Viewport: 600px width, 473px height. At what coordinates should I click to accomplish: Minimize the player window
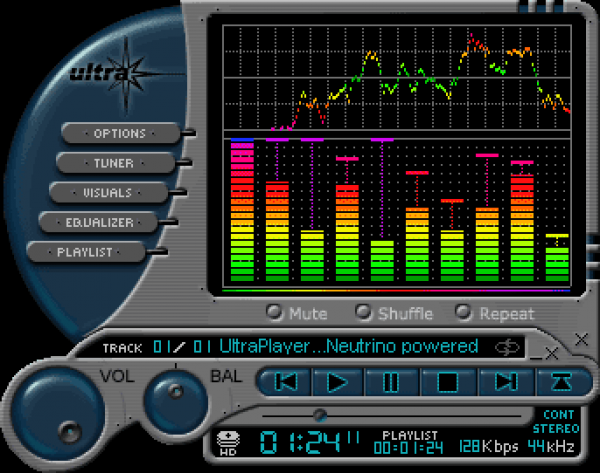[536, 358]
